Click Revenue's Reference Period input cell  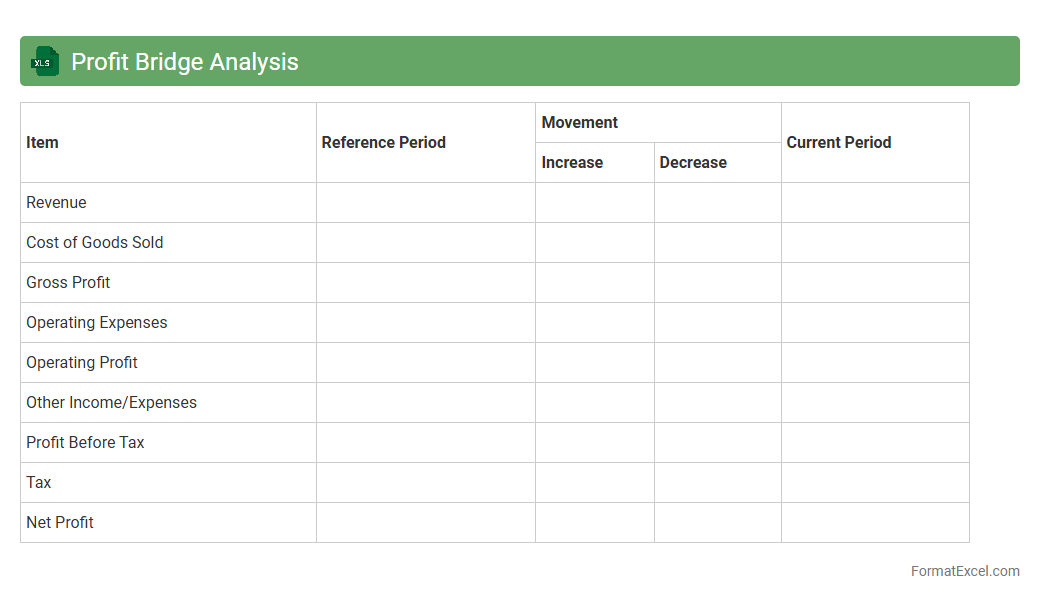tap(425, 202)
